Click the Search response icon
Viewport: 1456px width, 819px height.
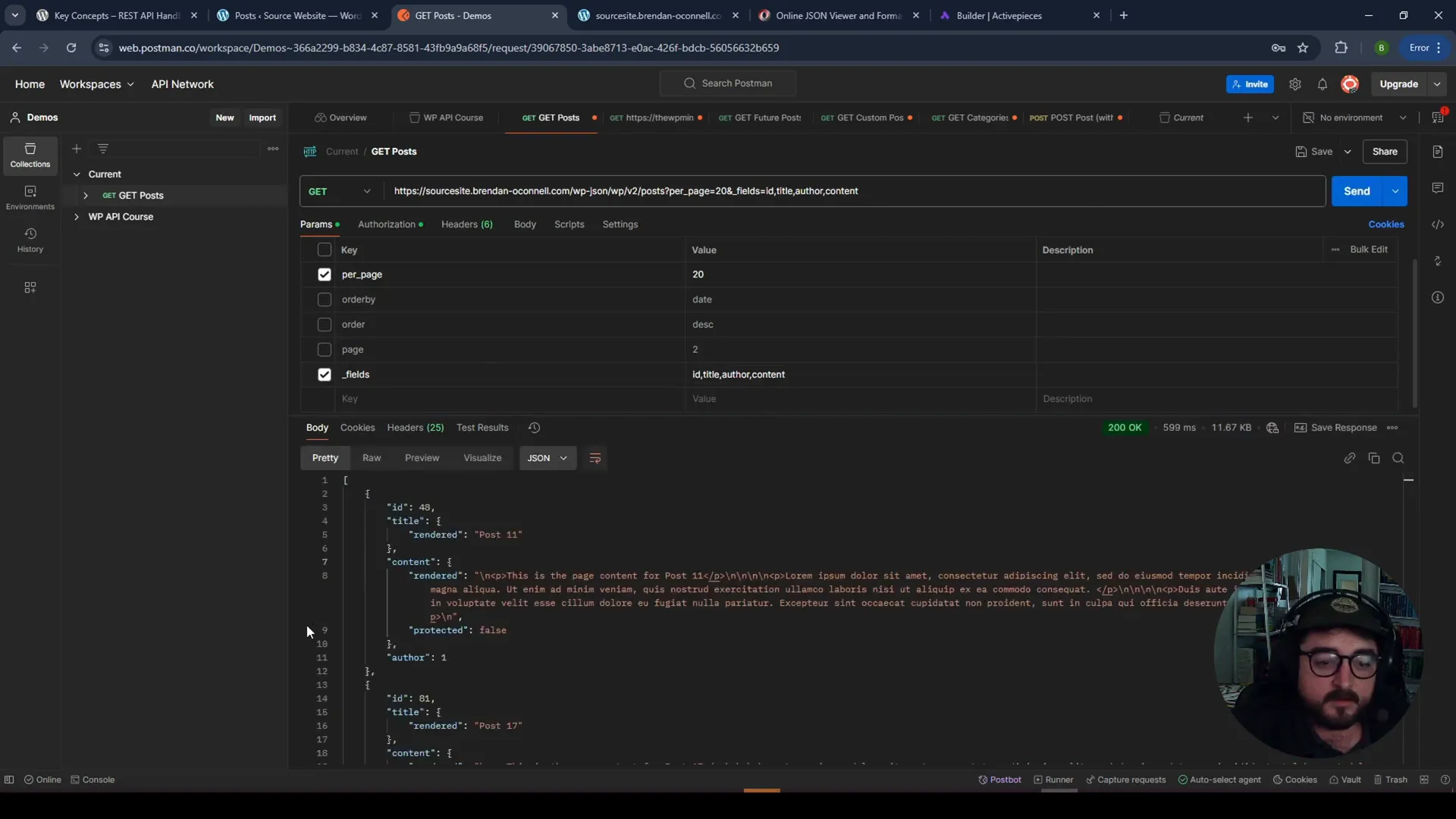pos(1398,457)
